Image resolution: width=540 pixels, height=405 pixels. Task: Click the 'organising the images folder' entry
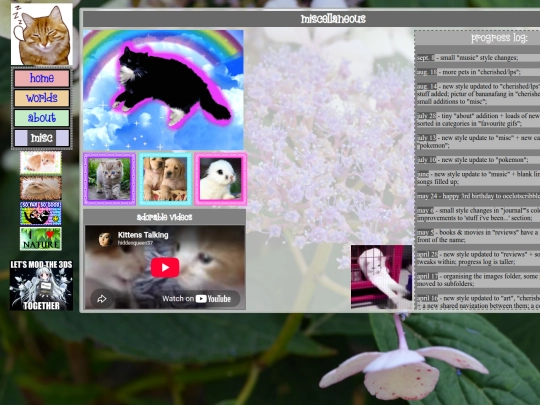point(478,280)
